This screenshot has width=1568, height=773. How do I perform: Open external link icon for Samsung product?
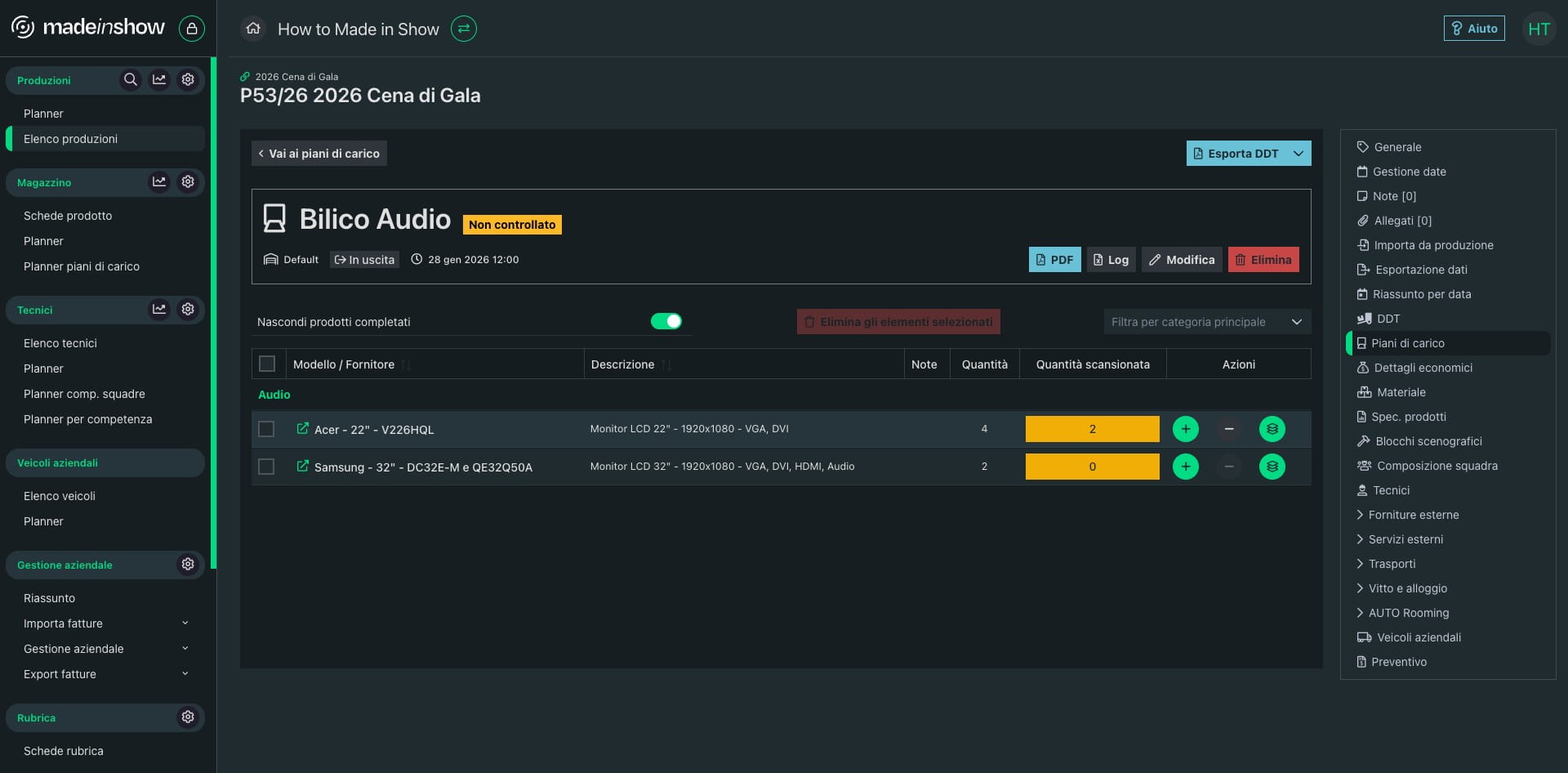pyautogui.click(x=302, y=467)
